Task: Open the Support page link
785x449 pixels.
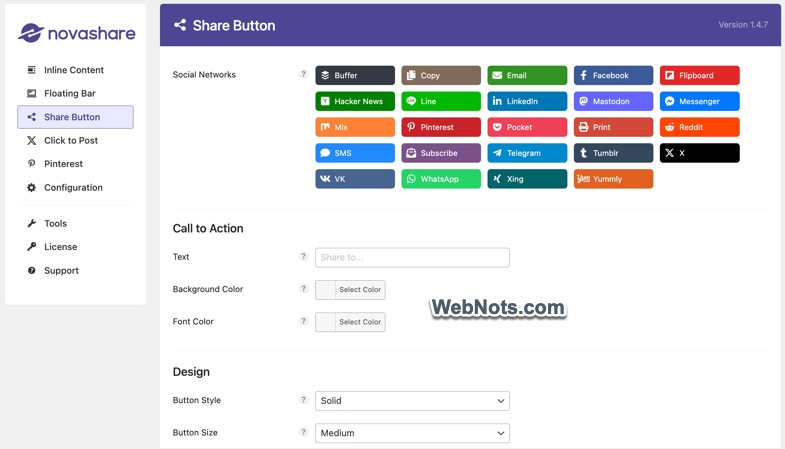Action: click(x=61, y=271)
